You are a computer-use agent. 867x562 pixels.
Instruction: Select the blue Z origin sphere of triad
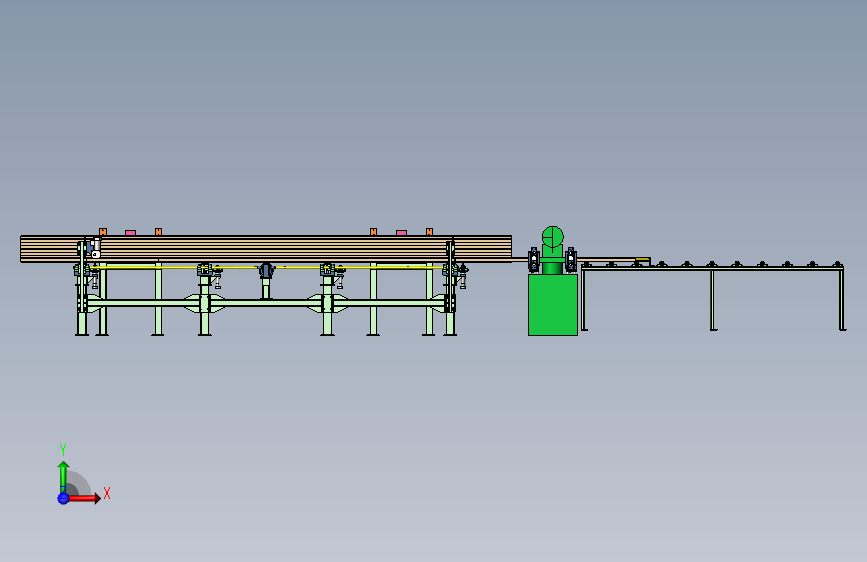[x=63, y=498]
